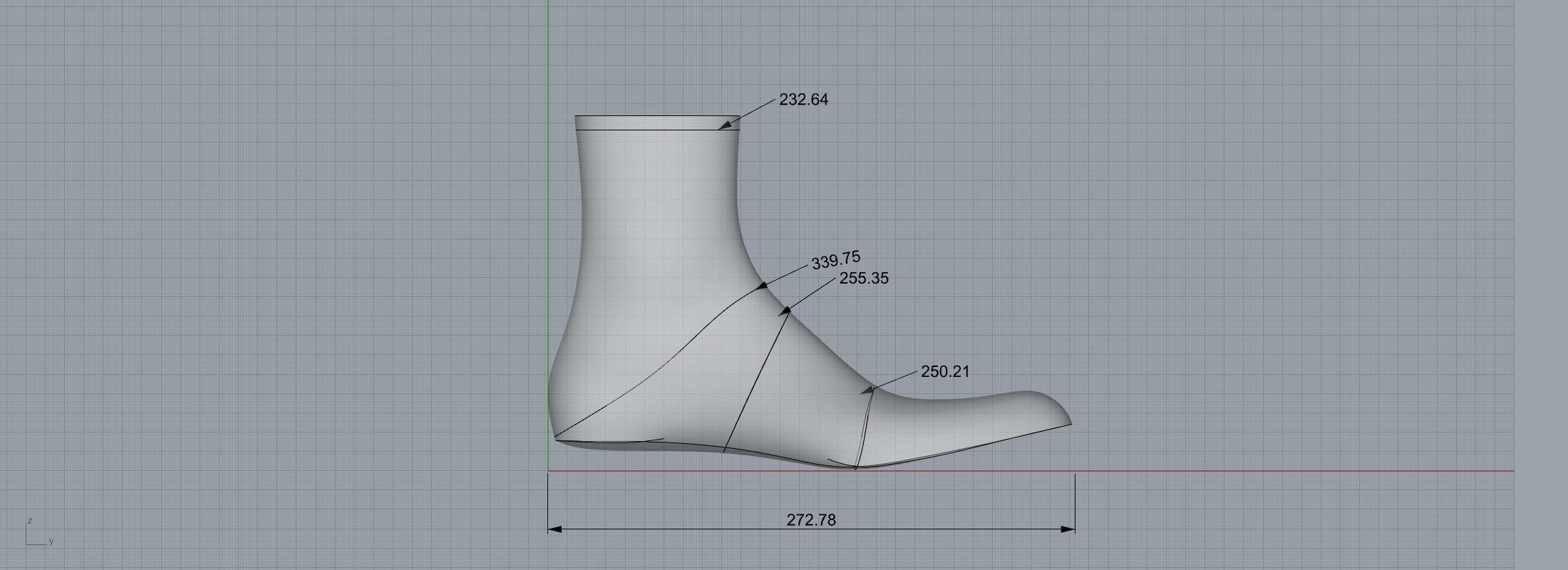Pick the arrowhead of the 255.35 leader
The image size is (1568, 570).
coord(785,311)
